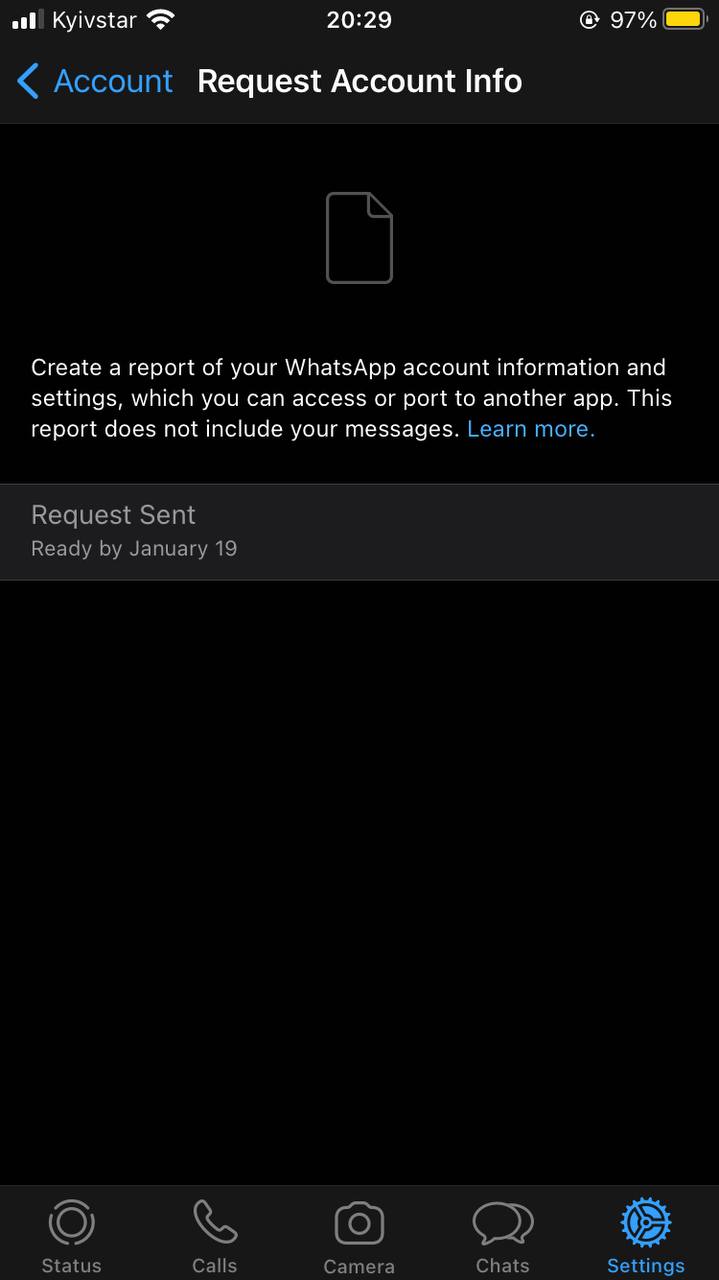Screen dimensions: 719x1280
Task: Tap the Request Sent row
Action: [x=359, y=532]
